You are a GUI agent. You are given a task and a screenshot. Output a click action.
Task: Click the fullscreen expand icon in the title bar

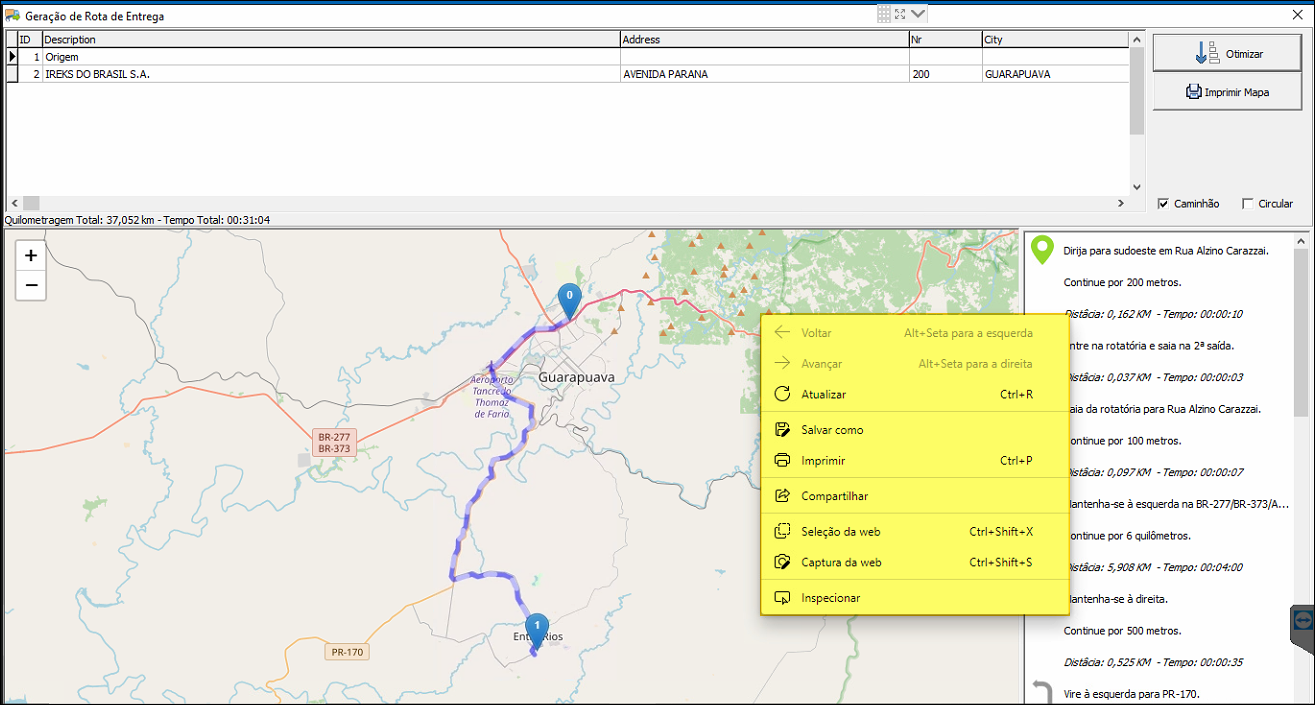pyautogui.click(x=900, y=13)
